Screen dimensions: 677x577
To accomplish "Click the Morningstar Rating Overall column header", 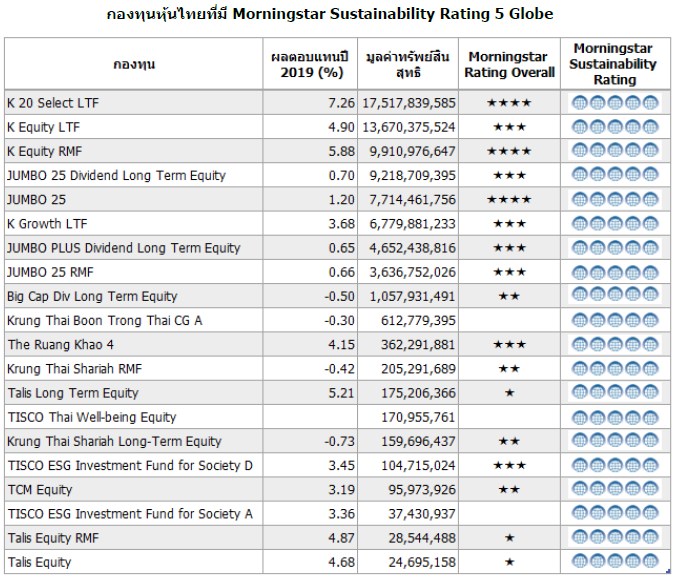I will click(x=510, y=64).
